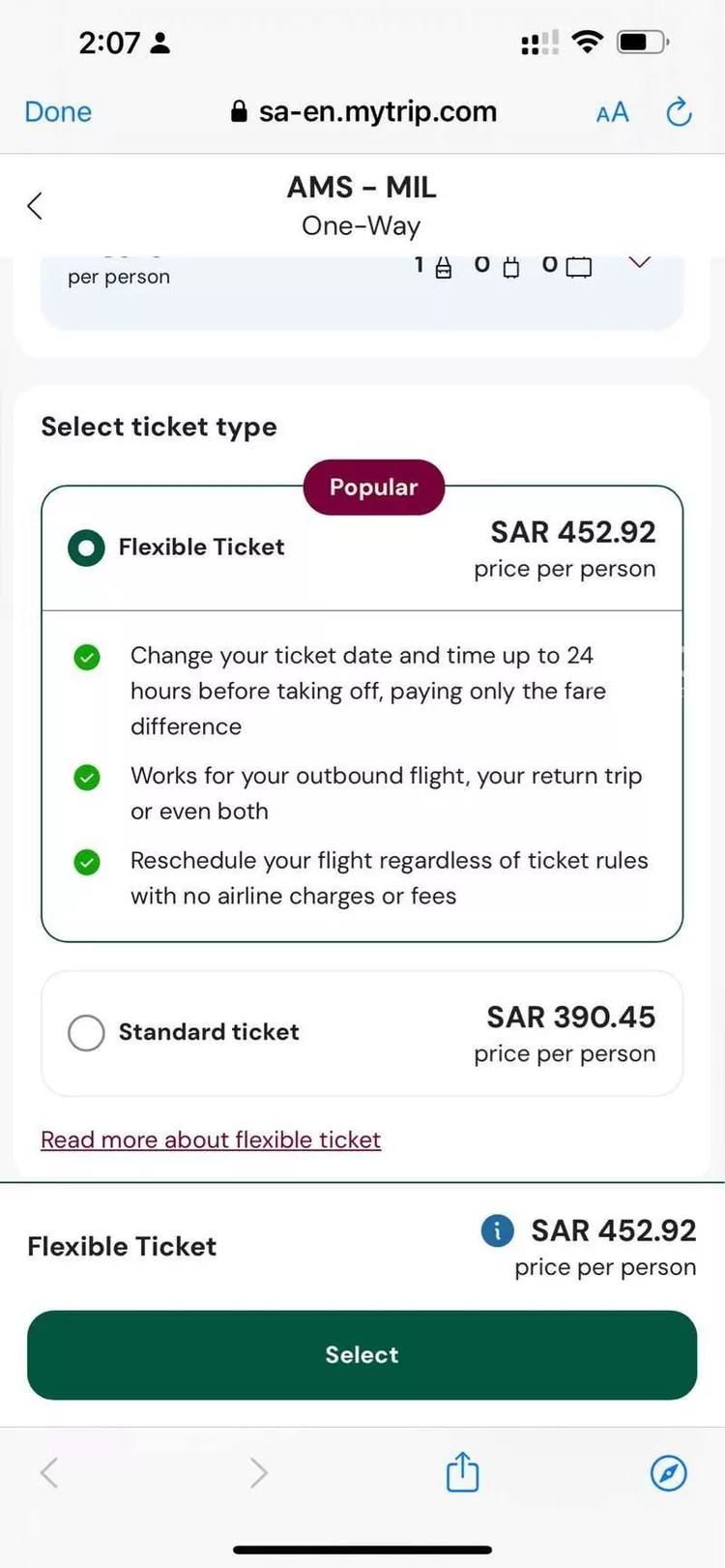Open the AA text size options
Screen dimensions: 725x1568
613,113
